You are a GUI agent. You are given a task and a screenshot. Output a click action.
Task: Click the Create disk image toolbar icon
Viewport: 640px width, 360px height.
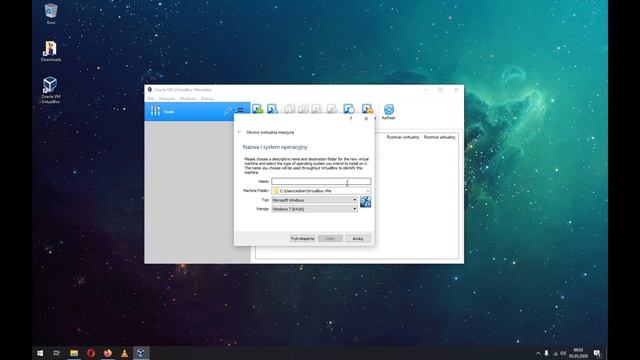[x=272, y=109]
